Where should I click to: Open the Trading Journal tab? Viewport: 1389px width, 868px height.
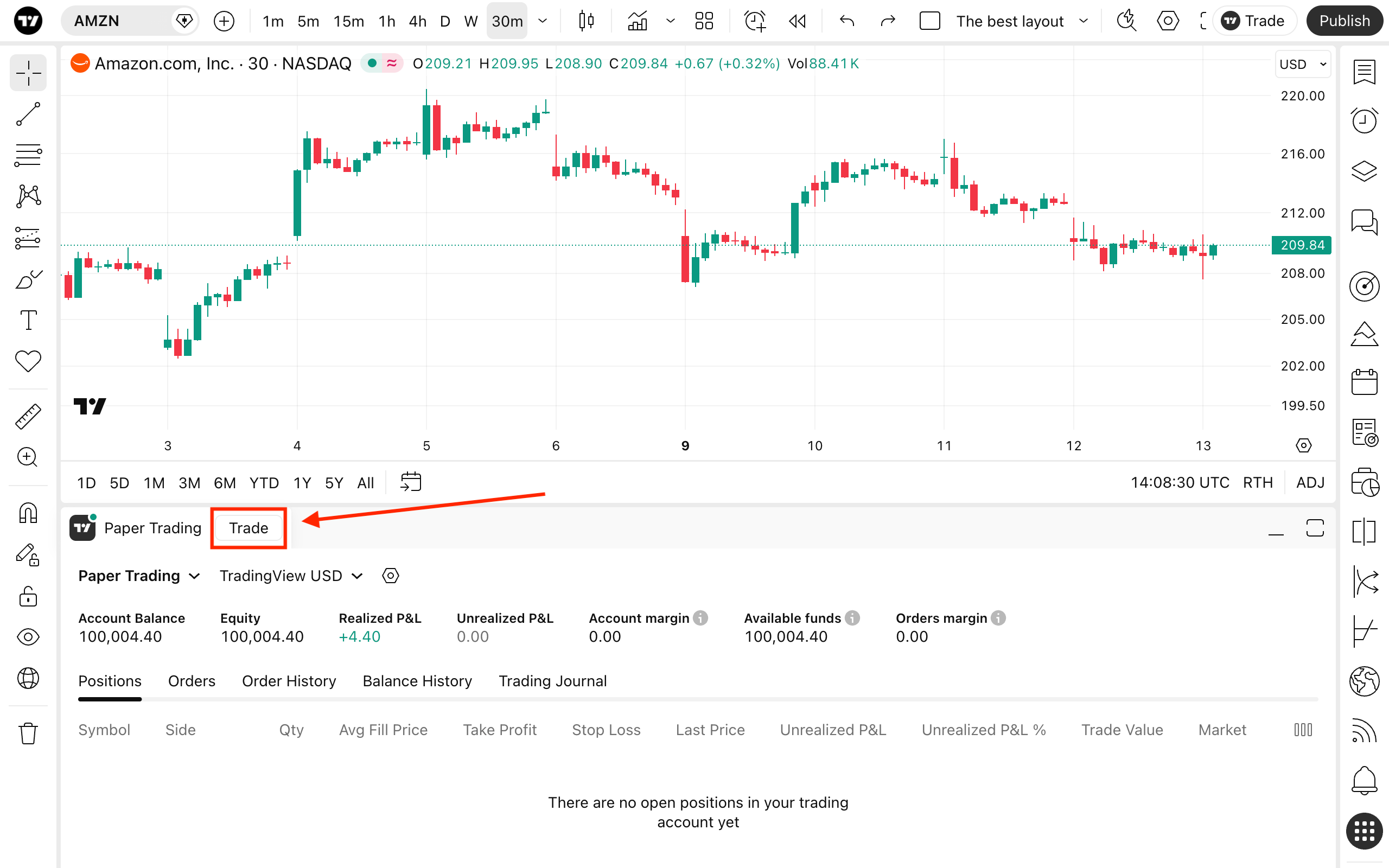click(x=552, y=681)
